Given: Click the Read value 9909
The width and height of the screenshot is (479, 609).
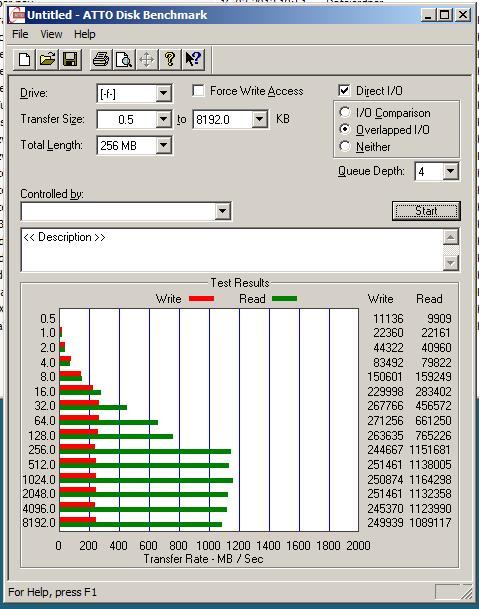Looking at the screenshot, I should pyautogui.click(x=439, y=319).
